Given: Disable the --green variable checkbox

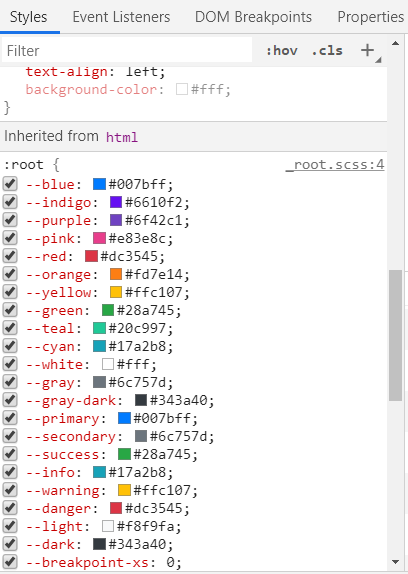Looking at the screenshot, I should click(10, 310).
